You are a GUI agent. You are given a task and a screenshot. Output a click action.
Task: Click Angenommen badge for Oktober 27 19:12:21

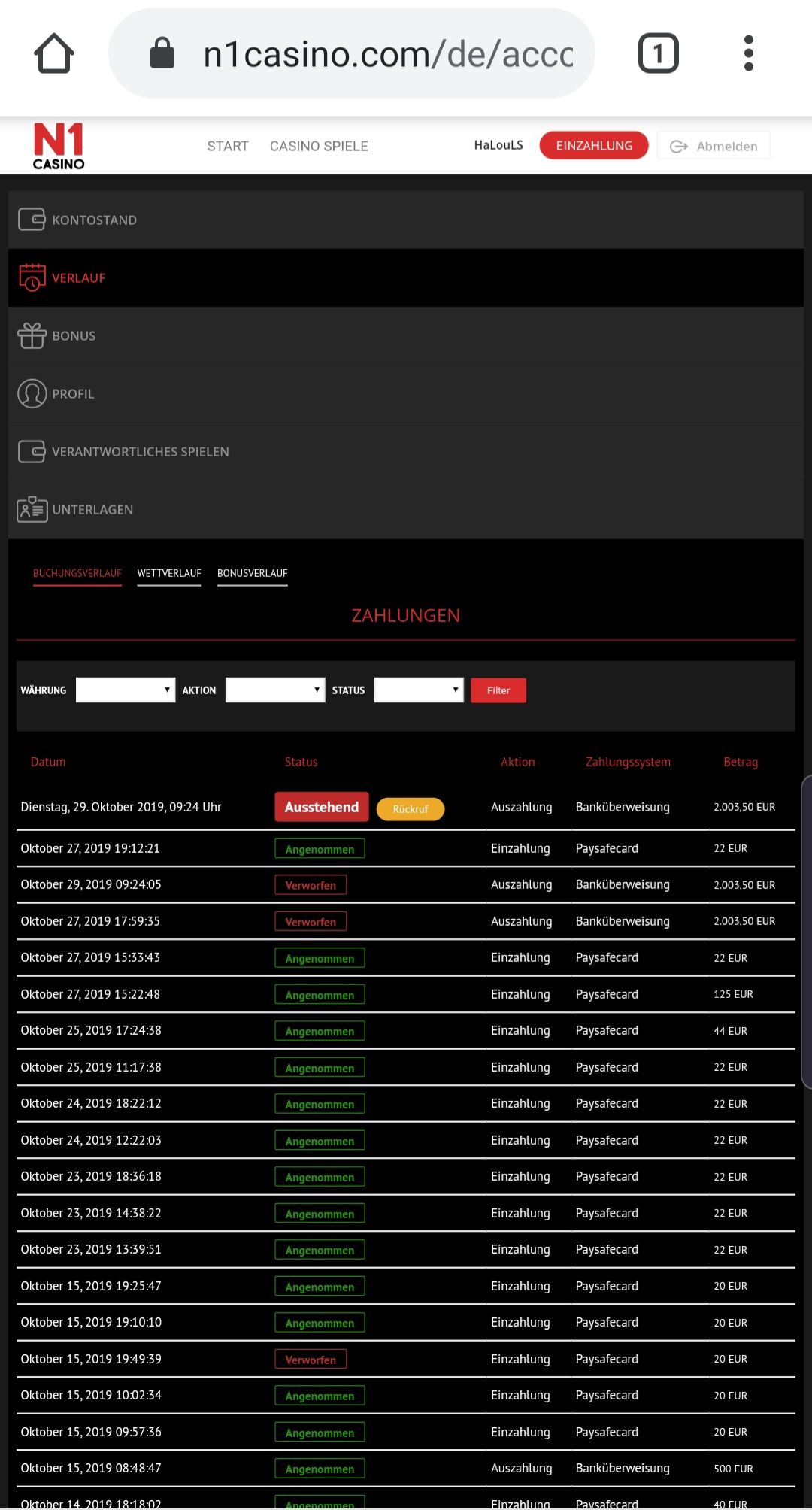pyautogui.click(x=320, y=849)
